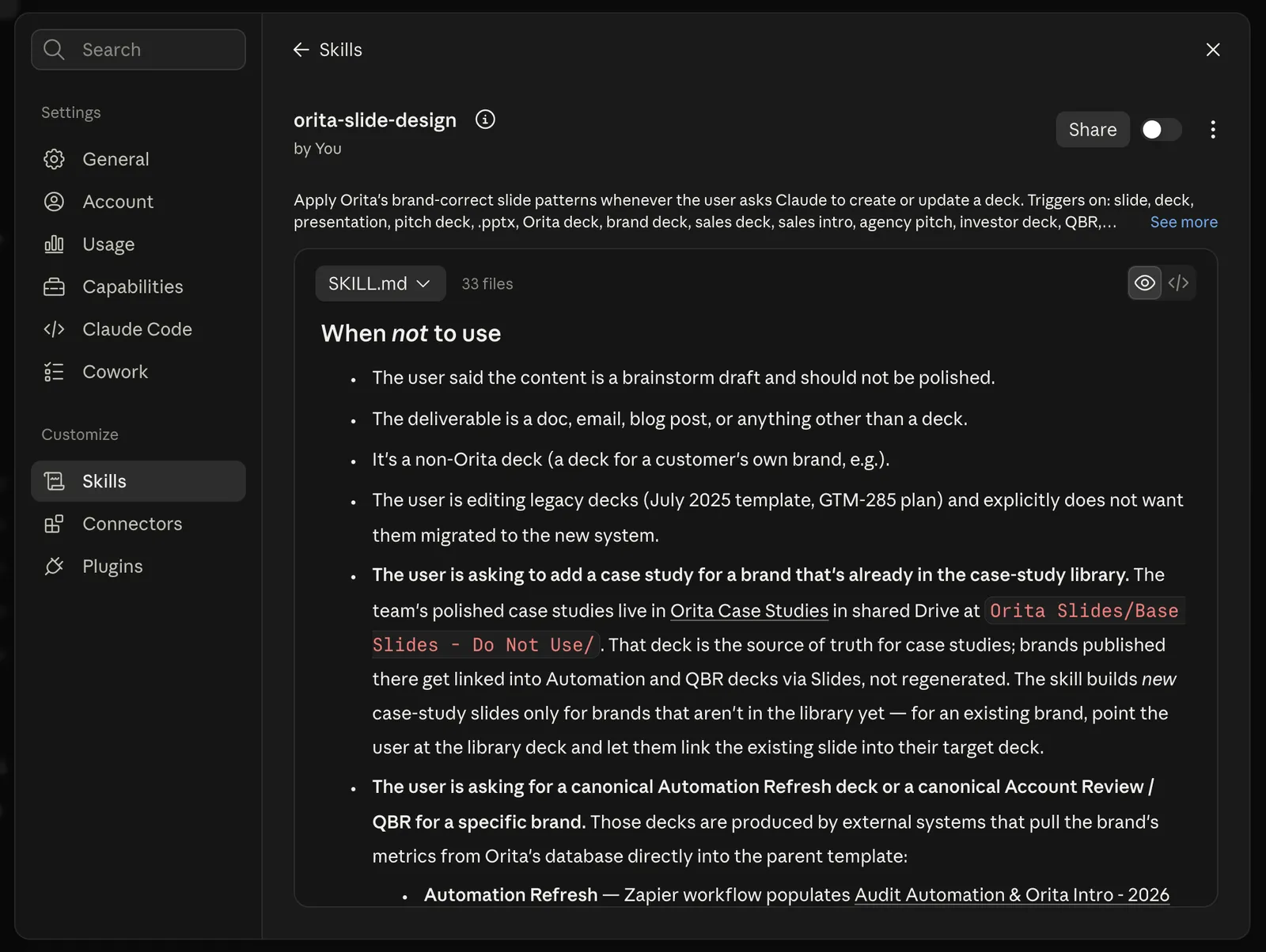Click the 'When not to use' heading

click(411, 333)
